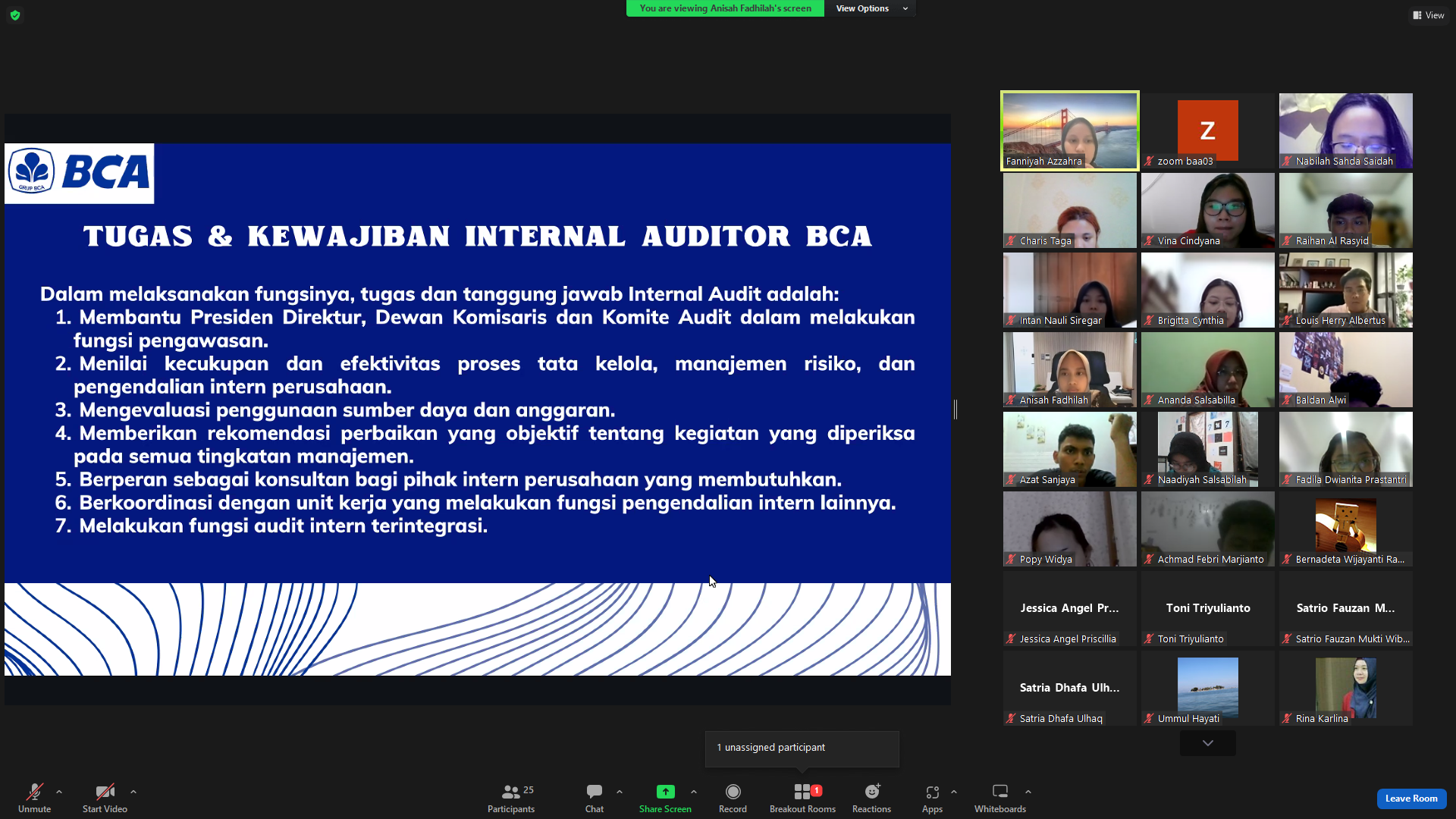The image size is (1456, 819).
Task: Click the muted mic icon on Toni Triyulianto's tile
Action: click(1150, 639)
